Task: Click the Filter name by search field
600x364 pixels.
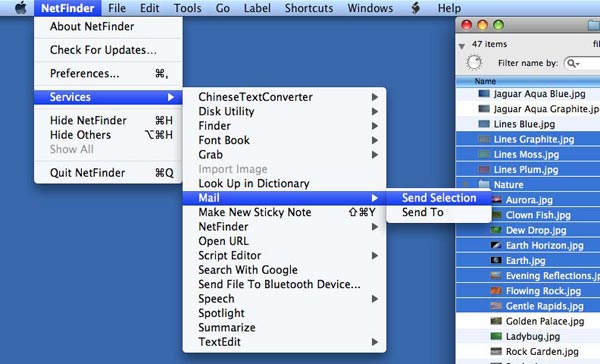Action: pos(582,63)
